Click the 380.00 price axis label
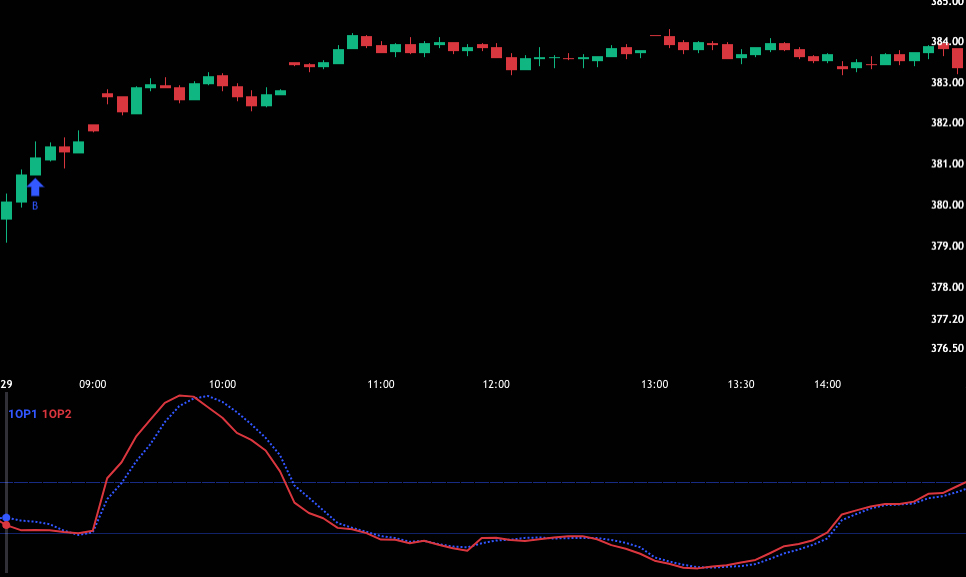The width and height of the screenshot is (966, 577). [947, 204]
